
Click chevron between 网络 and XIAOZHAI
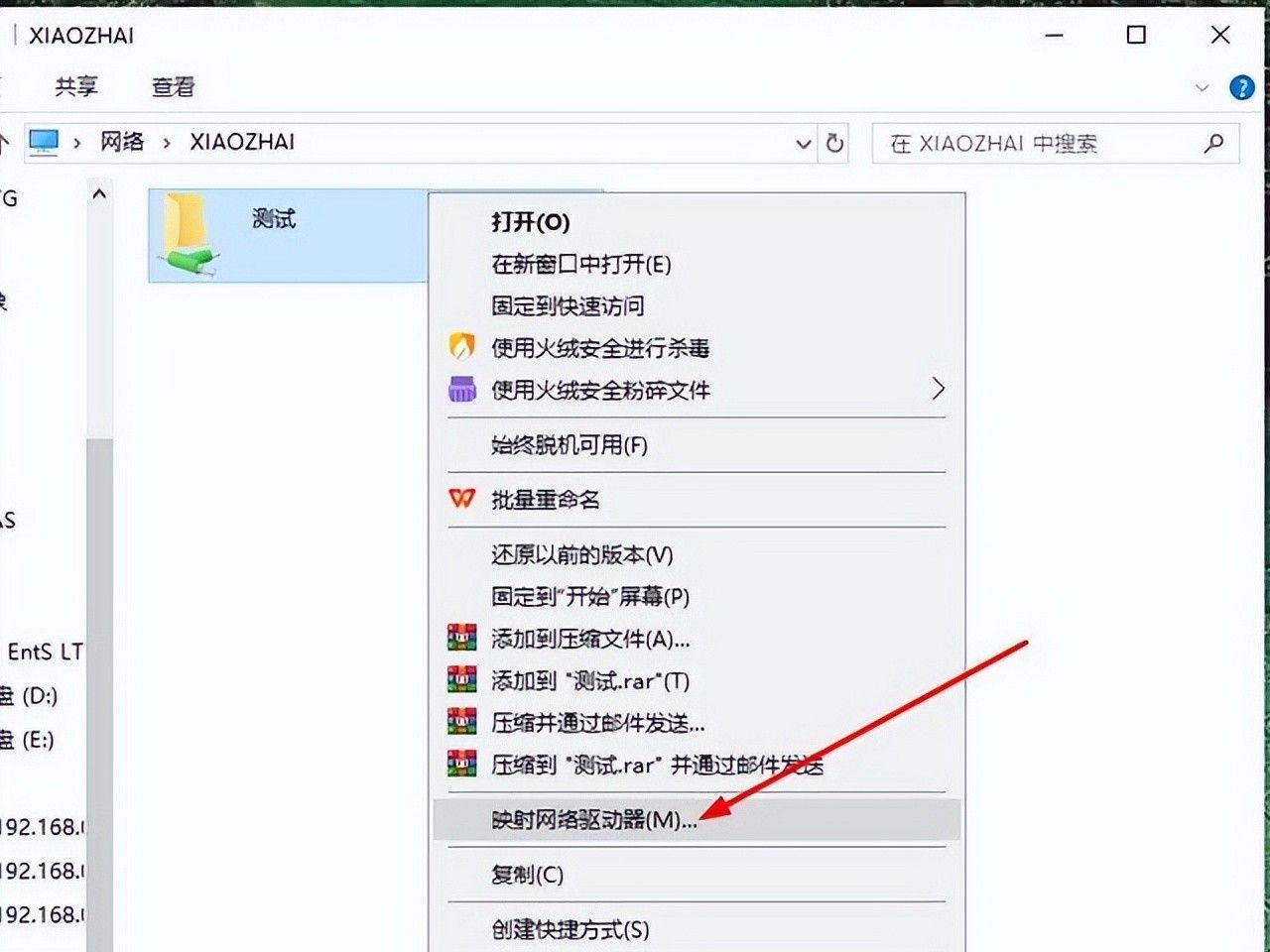[167, 143]
